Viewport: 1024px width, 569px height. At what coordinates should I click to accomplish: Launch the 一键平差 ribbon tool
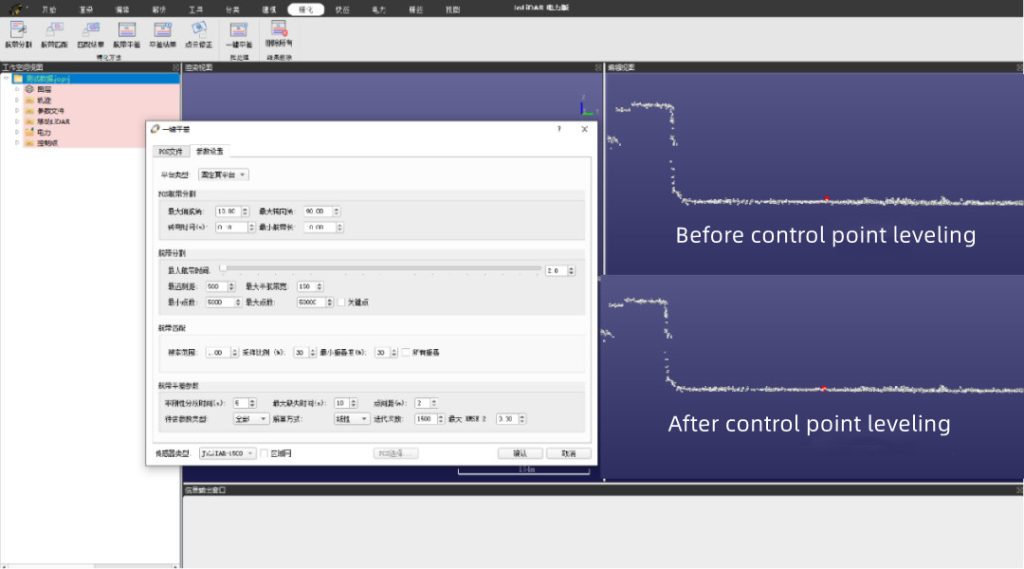(238, 34)
